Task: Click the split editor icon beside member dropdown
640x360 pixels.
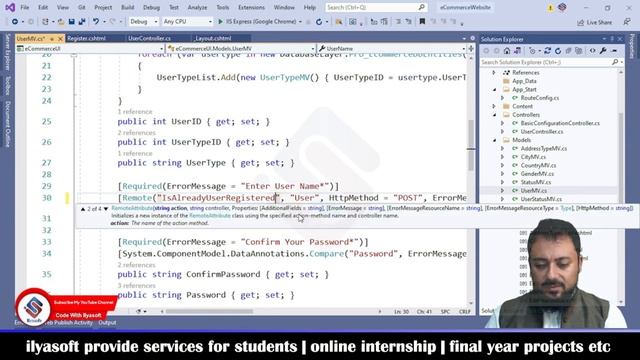Action: pos(471,48)
